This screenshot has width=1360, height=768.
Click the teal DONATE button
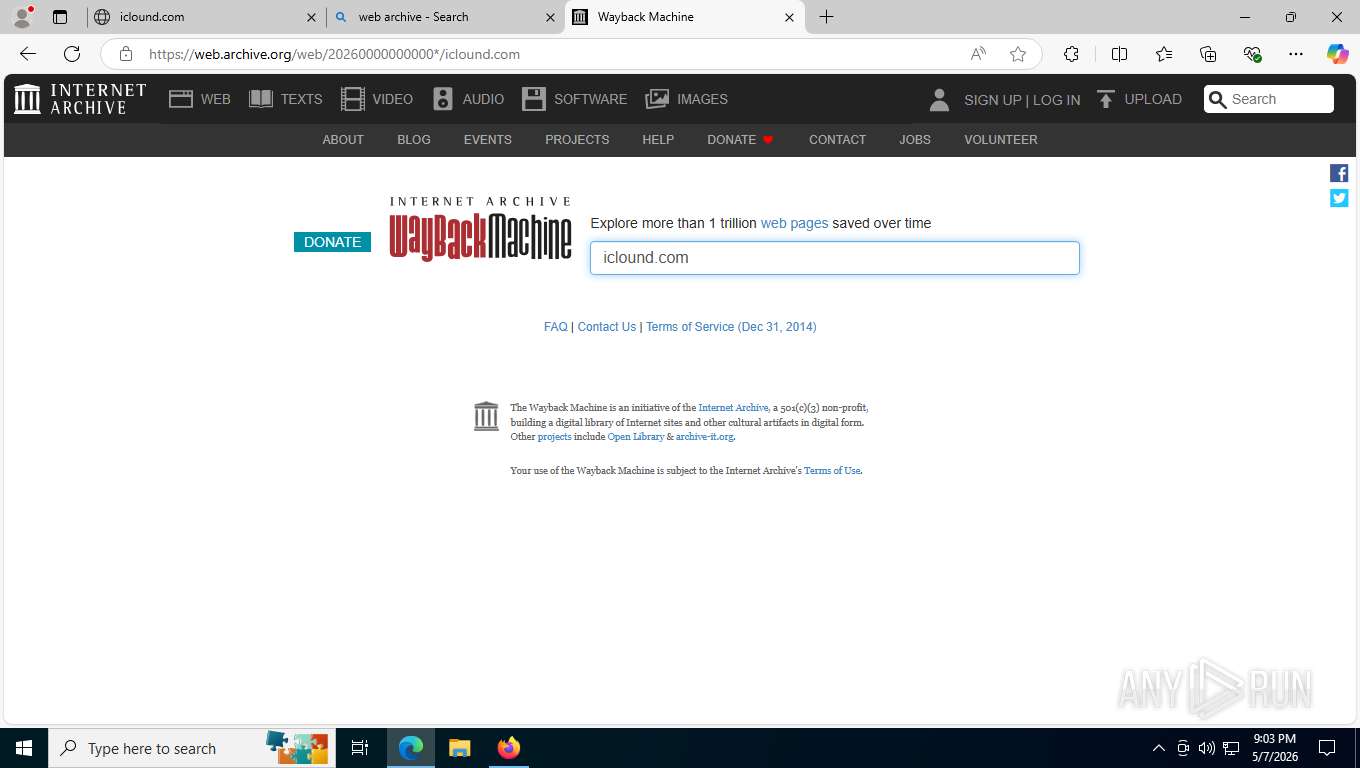[x=332, y=242]
